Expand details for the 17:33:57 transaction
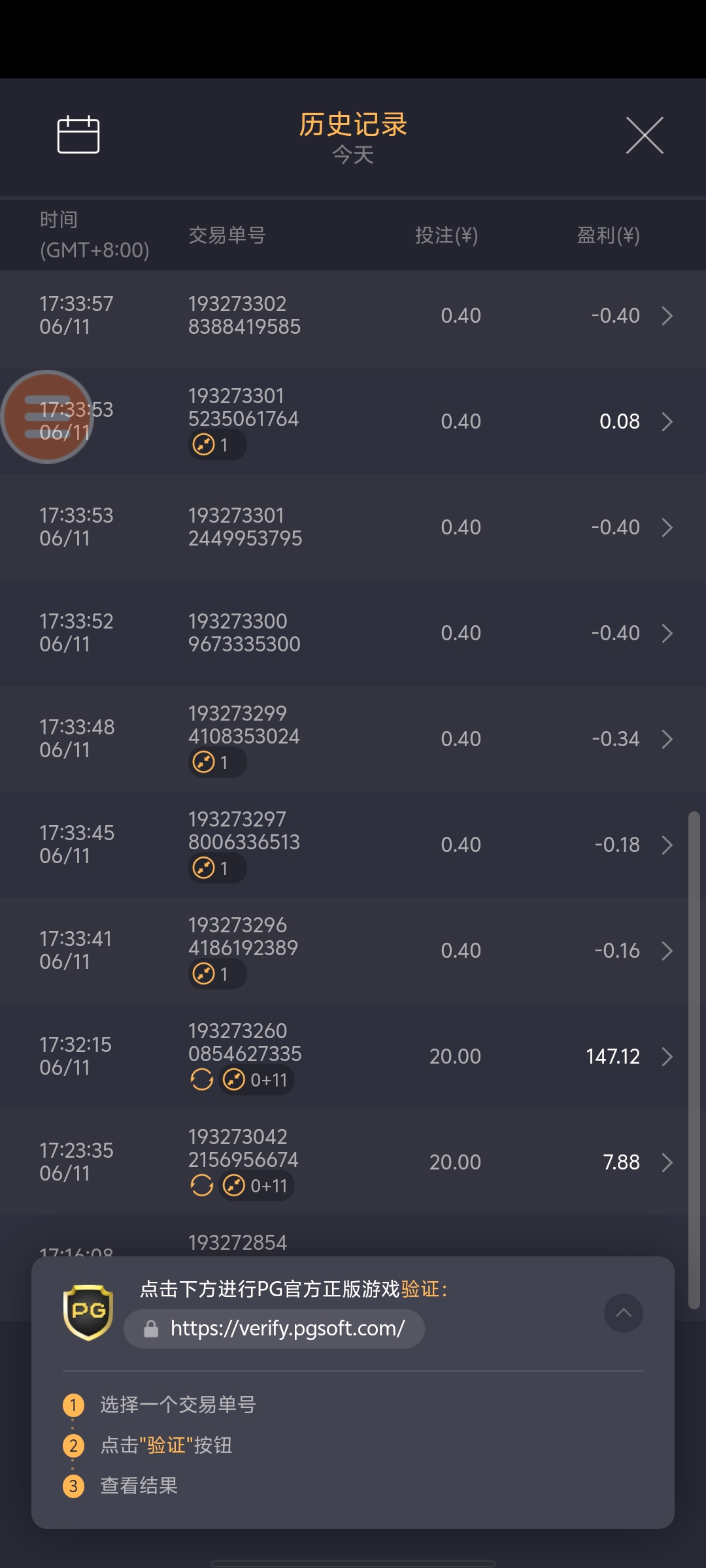Image resolution: width=706 pixels, height=1568 pixels. point(667,316)
